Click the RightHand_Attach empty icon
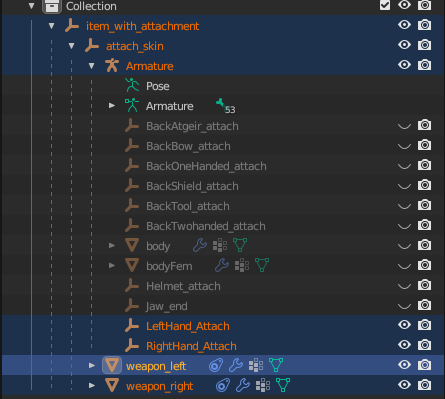 [x=132, y=346]
